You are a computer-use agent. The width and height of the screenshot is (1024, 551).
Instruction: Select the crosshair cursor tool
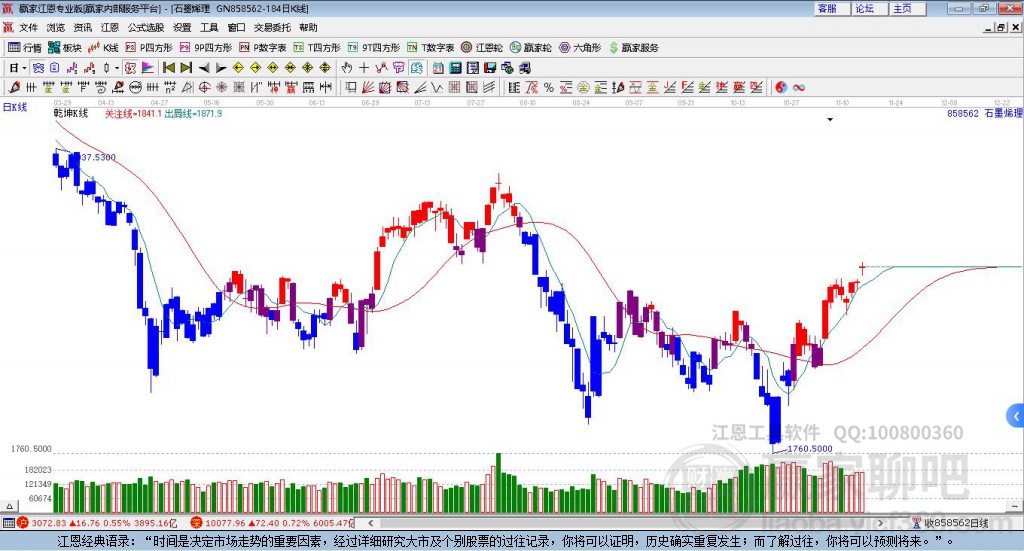click(364, 68)
